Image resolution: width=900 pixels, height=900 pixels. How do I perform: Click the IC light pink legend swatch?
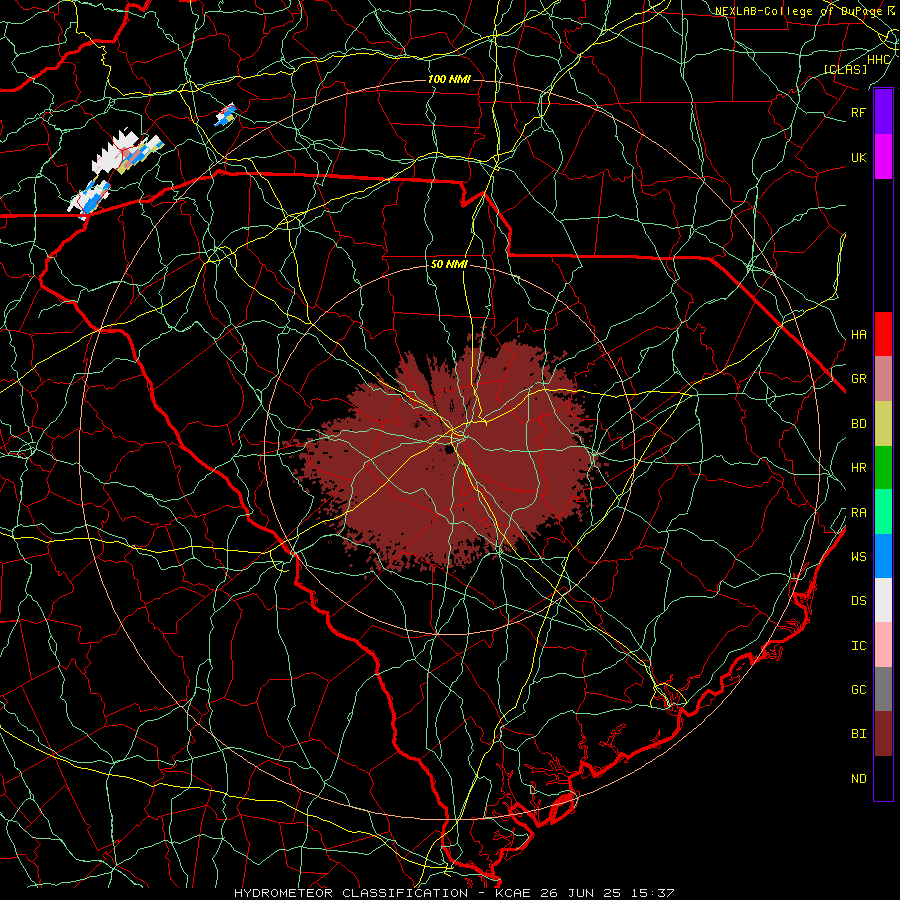[x=883, y=645]
